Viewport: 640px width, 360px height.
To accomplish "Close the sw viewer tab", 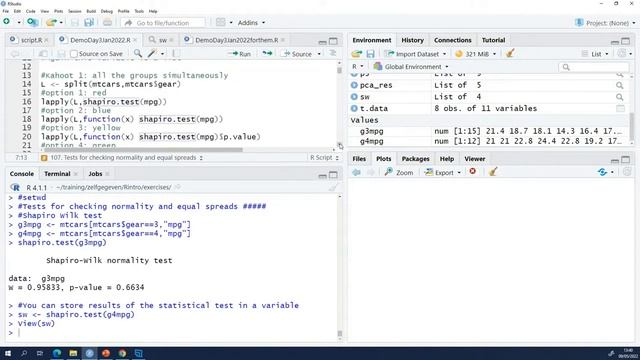I will tap(171, 40).
